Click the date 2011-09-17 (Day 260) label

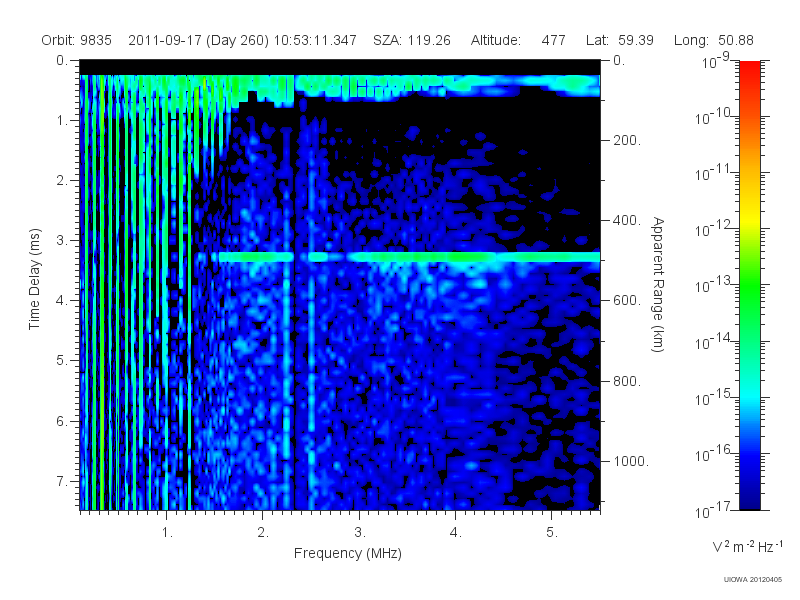click(x=198, y=40)
